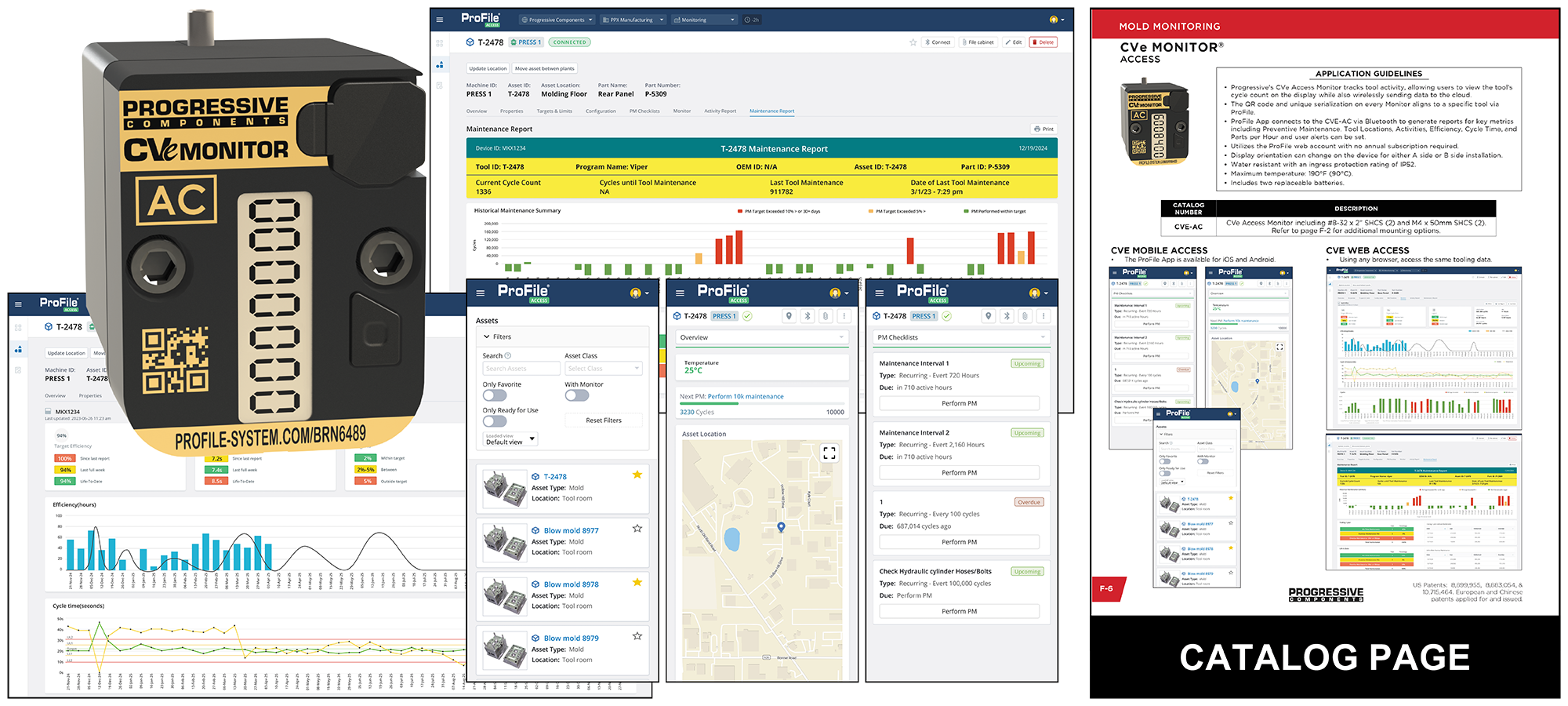The image size is (1568, 706).
Task: Click the dashboard grid icon in desktop sidebar
Action: coord(440,43)
